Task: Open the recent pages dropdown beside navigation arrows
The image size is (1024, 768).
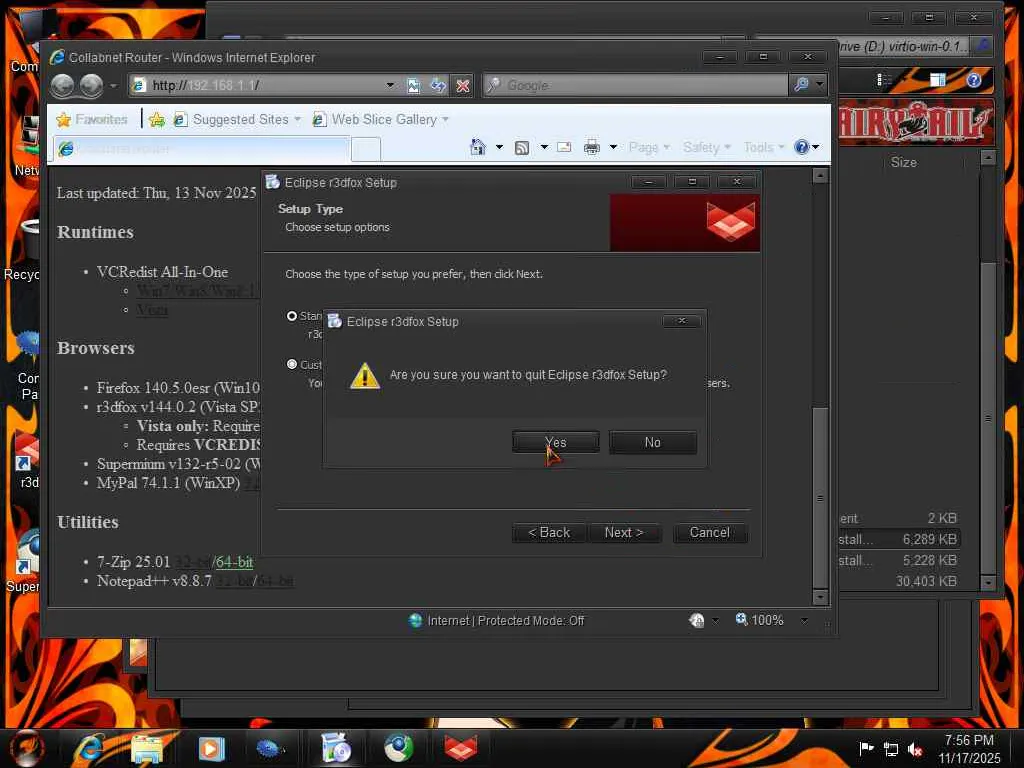Action: (x=113, y=86)
